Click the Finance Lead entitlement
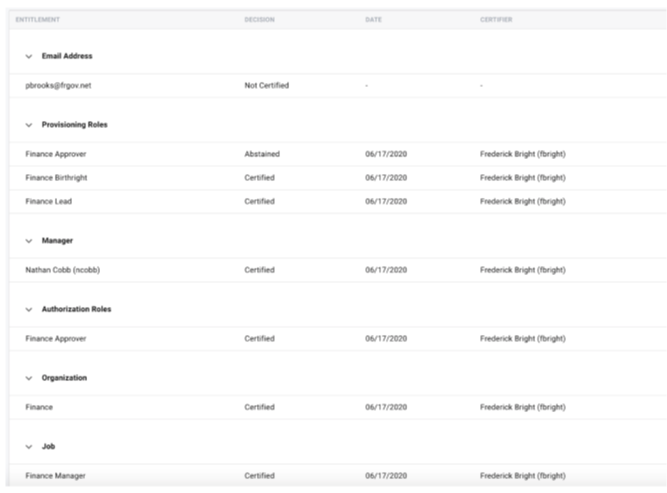The image size is (667, 493). 49,201
